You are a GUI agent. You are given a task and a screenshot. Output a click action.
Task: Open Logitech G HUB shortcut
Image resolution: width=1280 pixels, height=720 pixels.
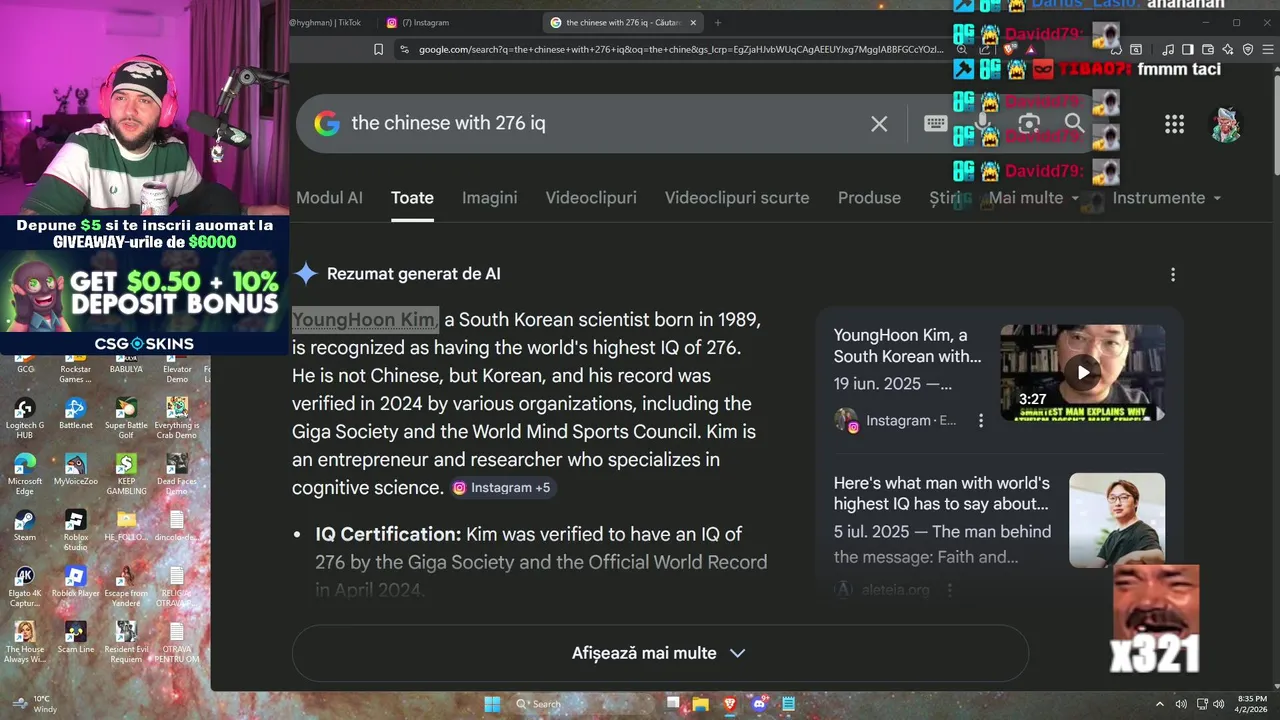pyautogui.click(x=24, y=418)
